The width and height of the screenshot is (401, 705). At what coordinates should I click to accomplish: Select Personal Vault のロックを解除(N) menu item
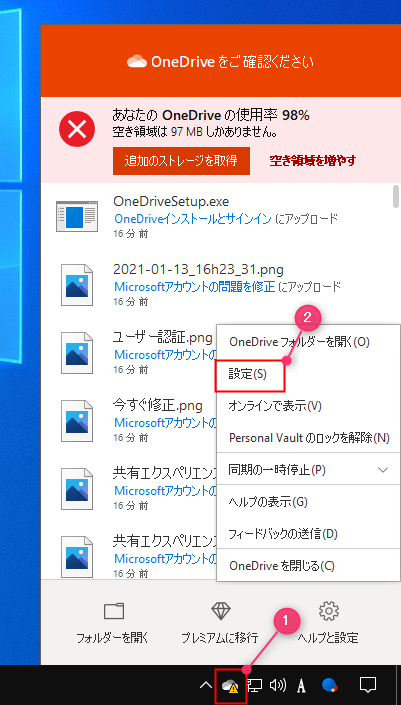click(x=308, y=437)
